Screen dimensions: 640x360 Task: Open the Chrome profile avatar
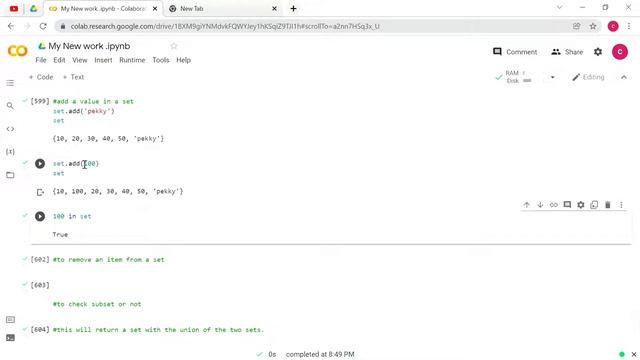(613, 26)
